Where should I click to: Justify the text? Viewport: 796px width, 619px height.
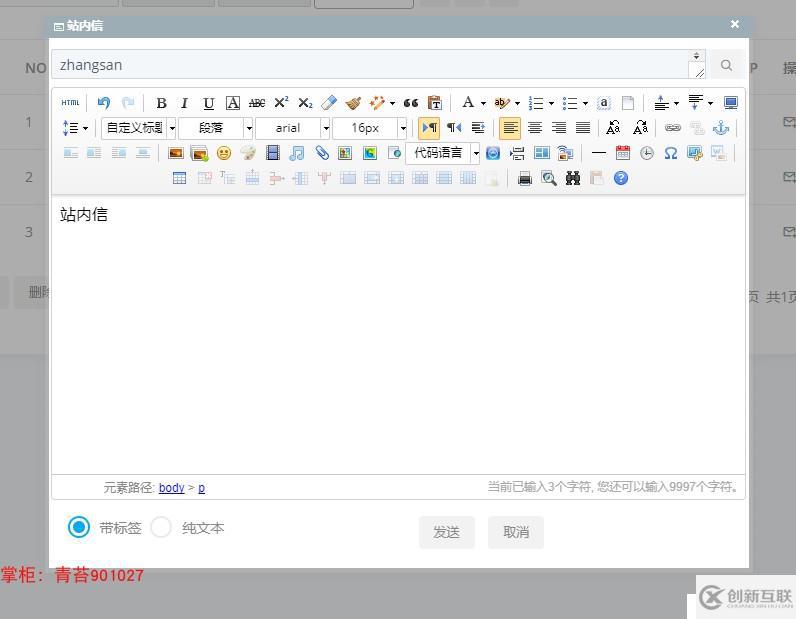[x=583, y=128]
